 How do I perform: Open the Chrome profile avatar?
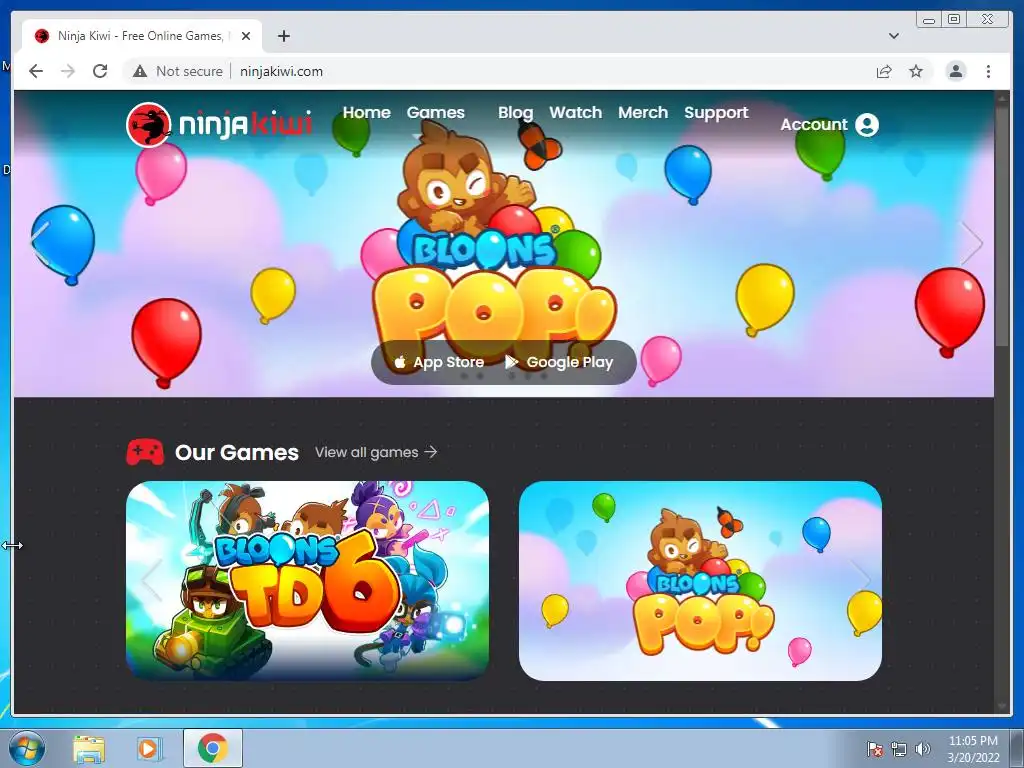click(x=956, y=71)
